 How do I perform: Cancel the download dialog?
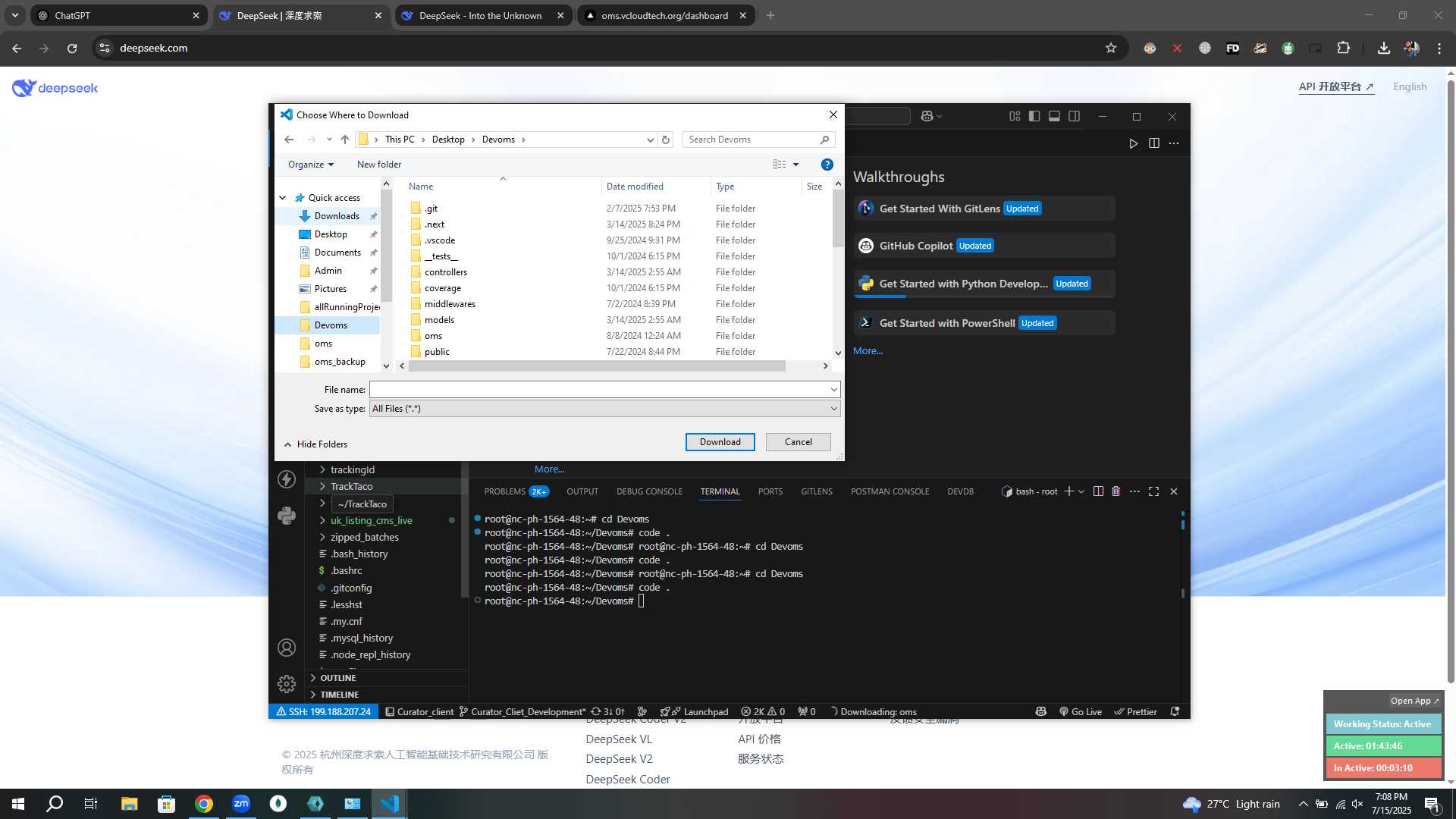pyautogui.click(x=799, y=442)
